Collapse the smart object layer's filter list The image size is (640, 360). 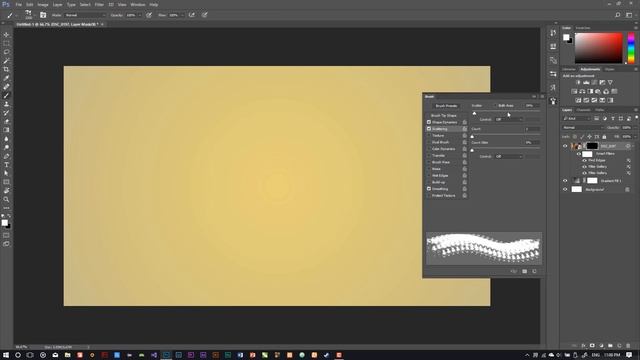(633, 146)
